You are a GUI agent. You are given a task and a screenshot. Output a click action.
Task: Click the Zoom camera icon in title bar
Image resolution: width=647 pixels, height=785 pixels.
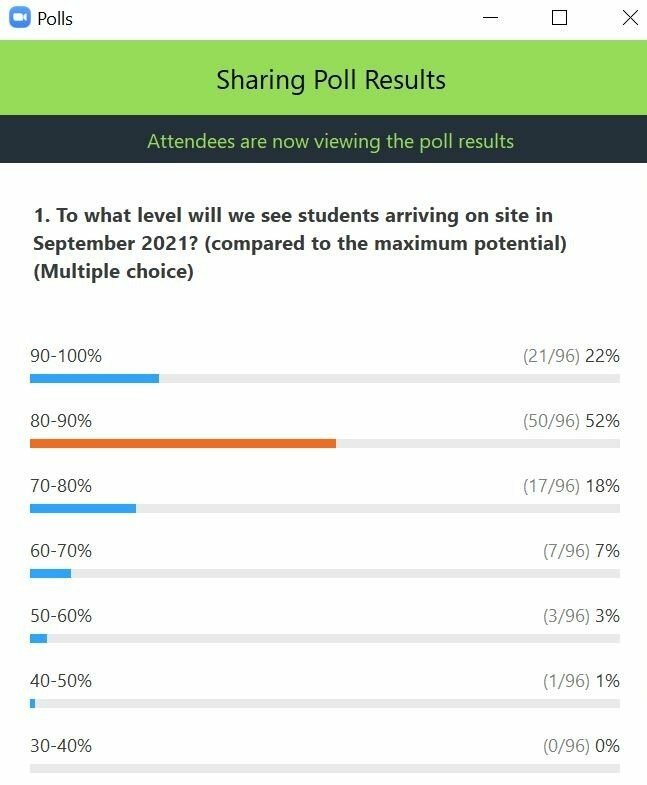click(19, 18)
